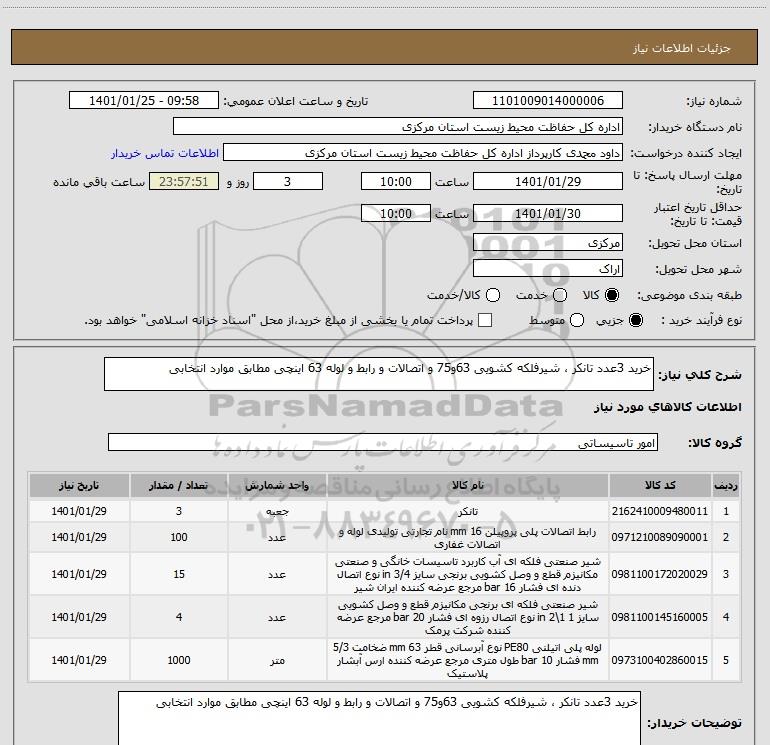Viewport: 770px width, 745px height.
Task: Click the quantity cell showing 1000
Action: tap(179, 660)
